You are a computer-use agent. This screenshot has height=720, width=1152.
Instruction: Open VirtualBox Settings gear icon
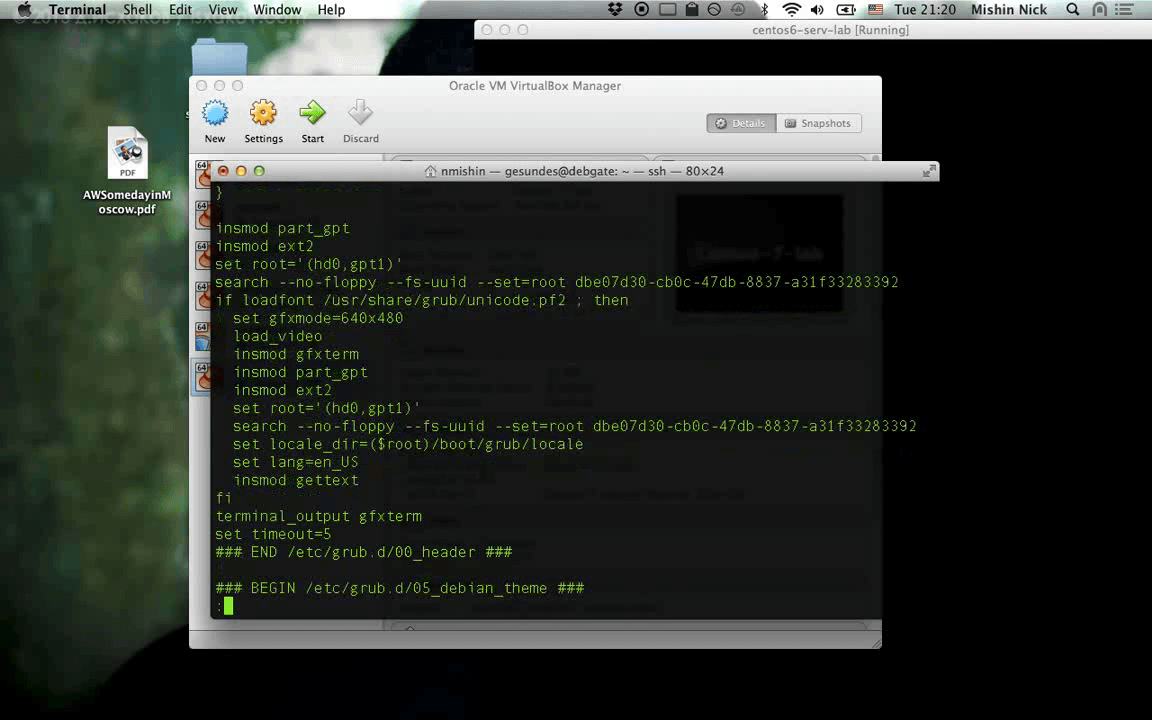[x=263, y=113]
